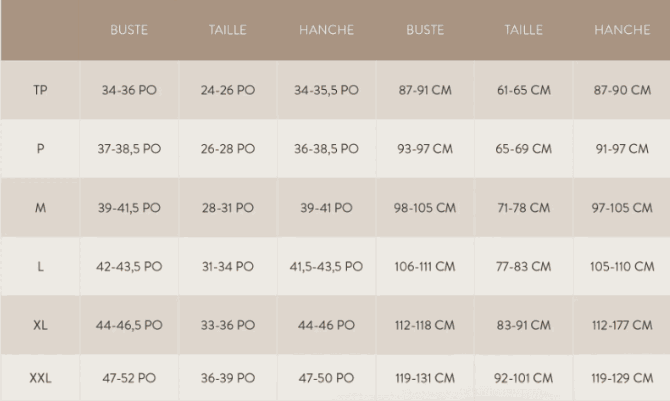Select the 61-65 CM waist cell
The width and height of the screenshot is (670, 401).
tap(524, 90)
